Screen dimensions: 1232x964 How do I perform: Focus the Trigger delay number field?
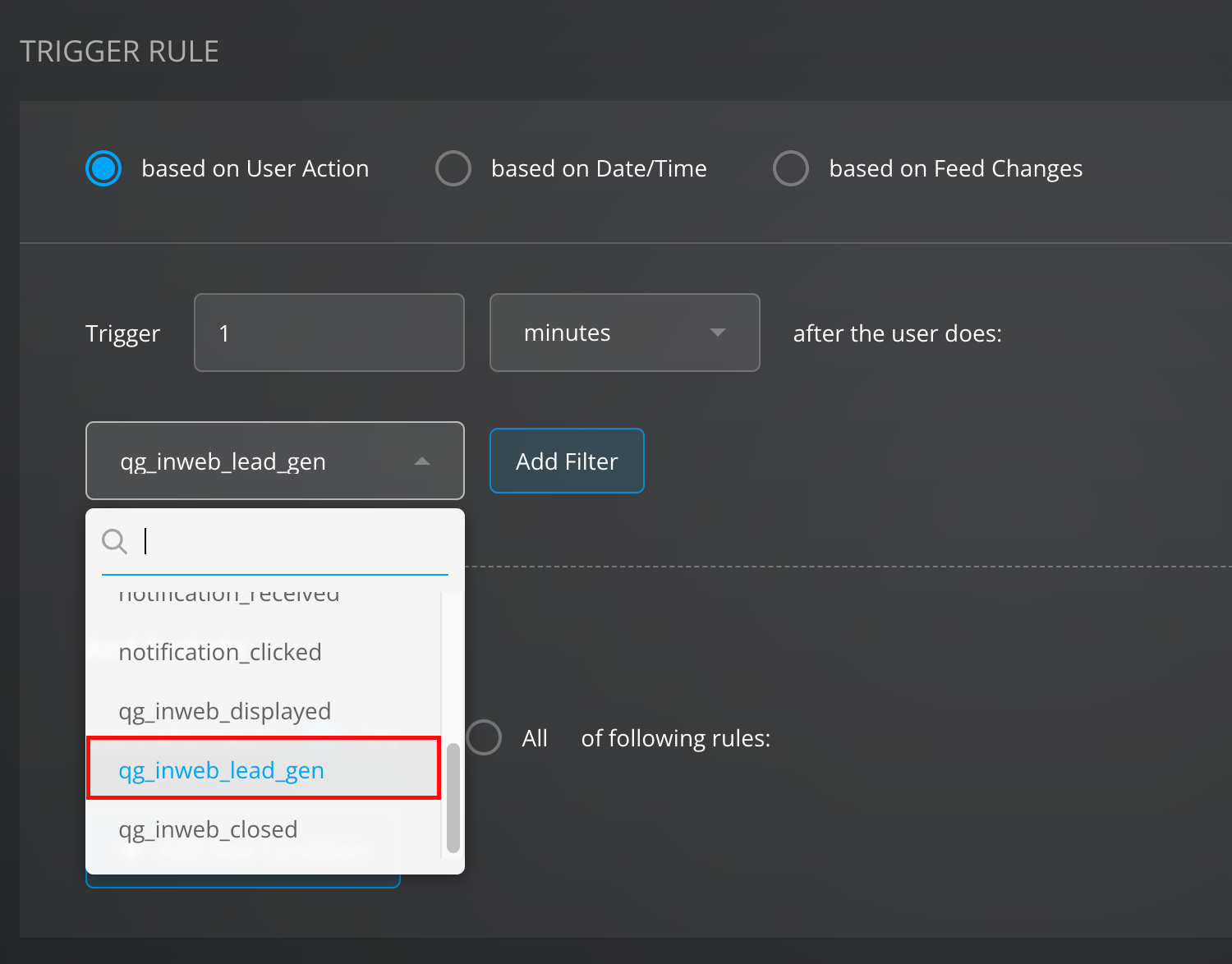pyautogui.click(x=329, y=333)
